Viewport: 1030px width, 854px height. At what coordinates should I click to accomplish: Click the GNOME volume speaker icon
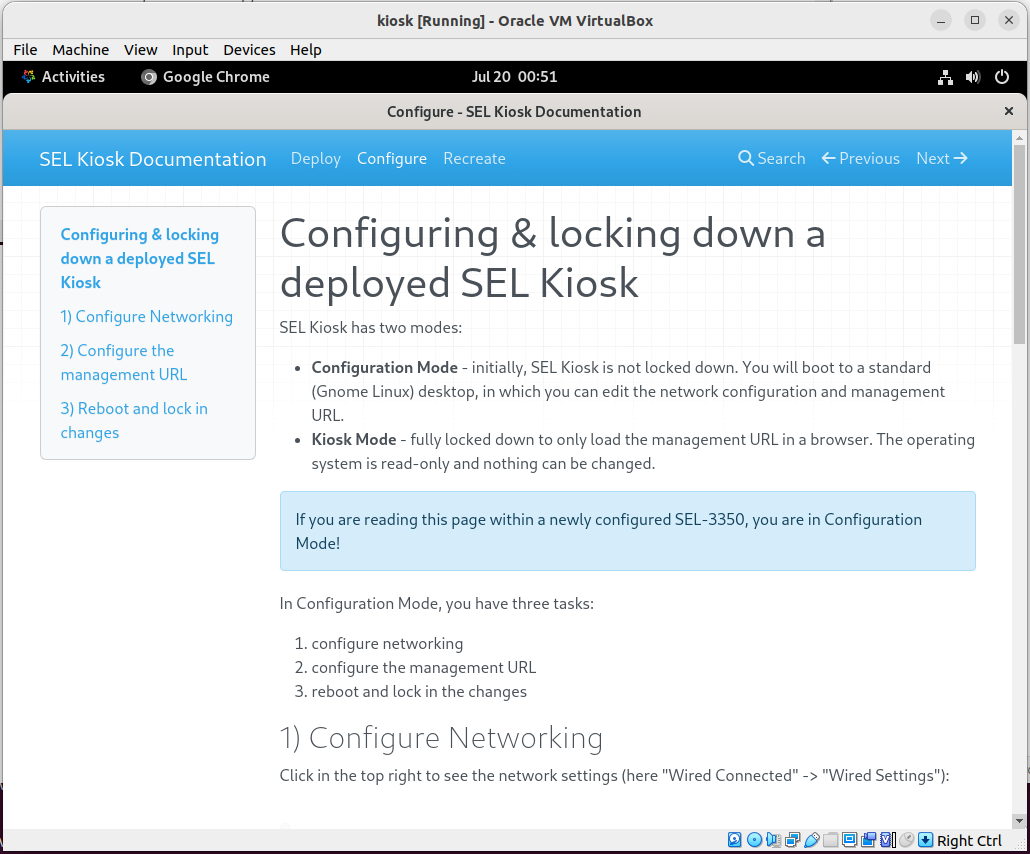pos(973,78)
